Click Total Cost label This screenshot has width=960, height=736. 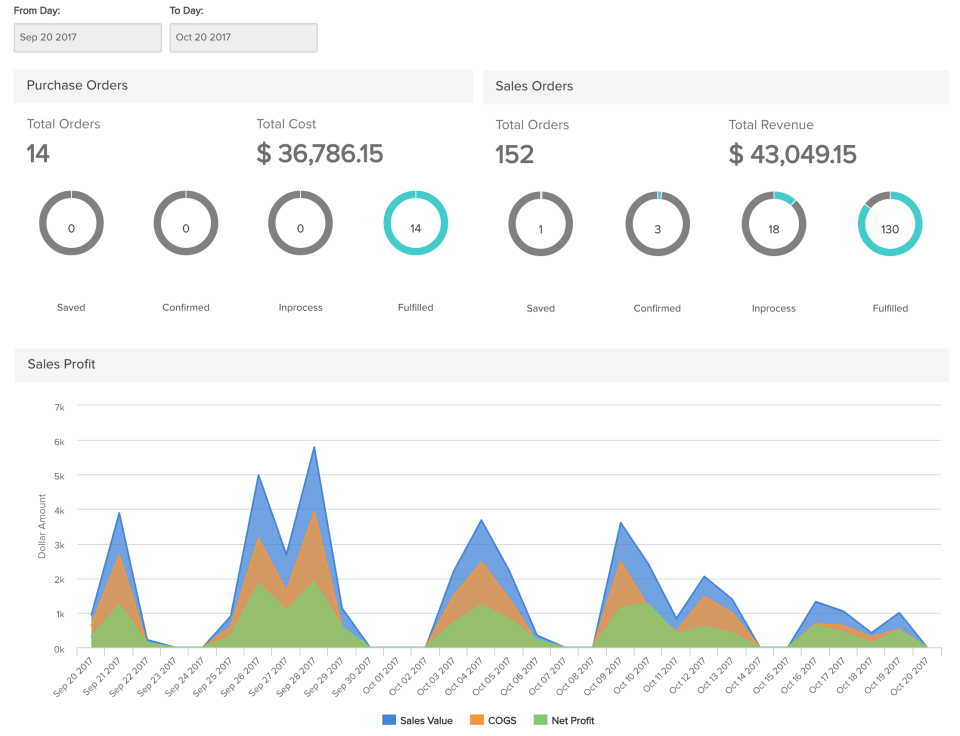coord(286,124)
